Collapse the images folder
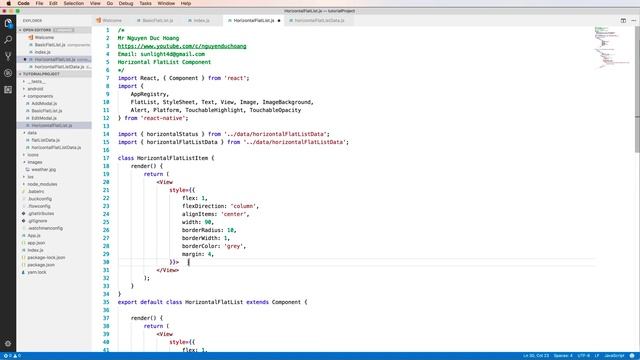The height and width of the screenshot is (360, 640). pyautogui.click(x=35, y=162)
